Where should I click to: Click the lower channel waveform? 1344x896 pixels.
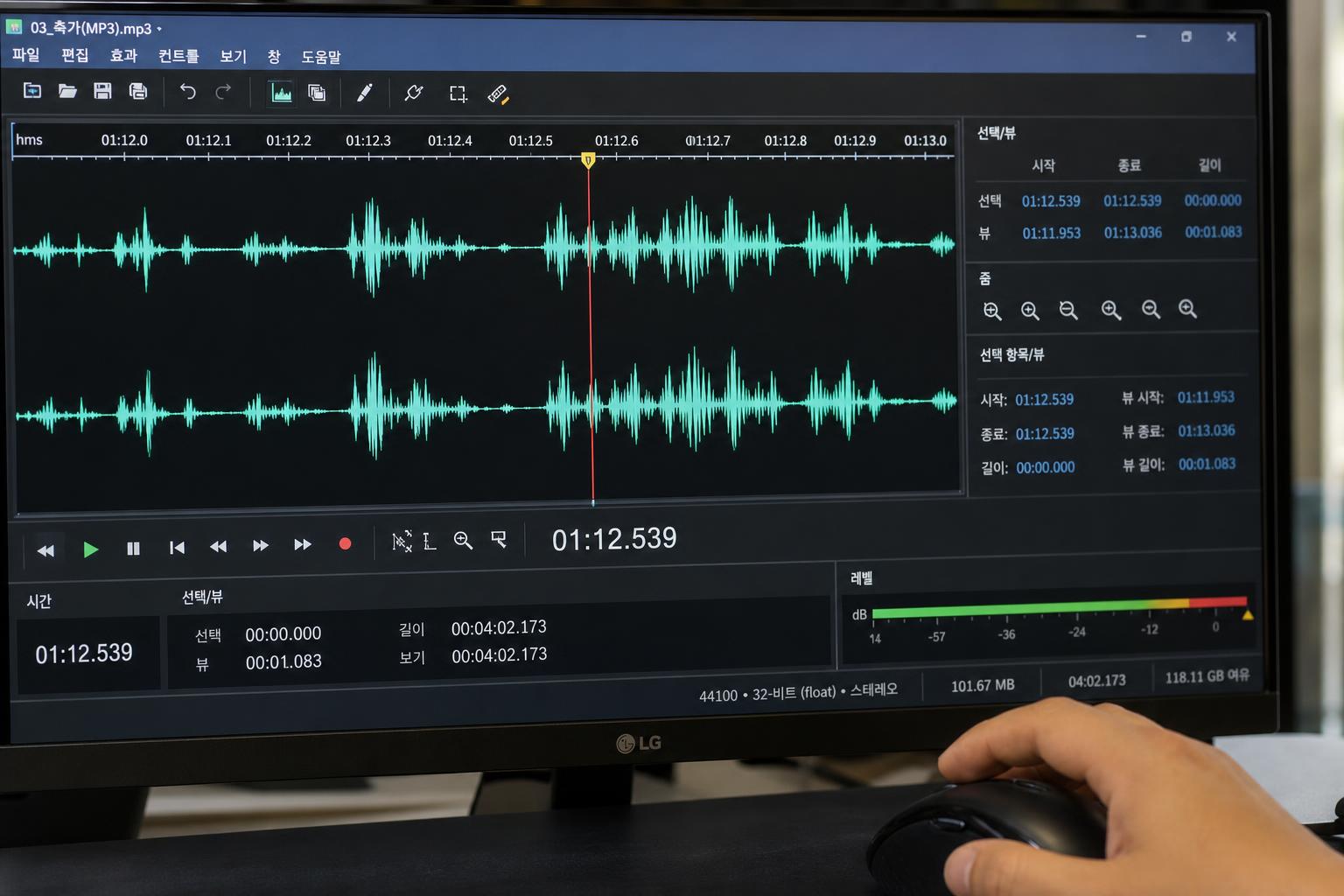486,404
